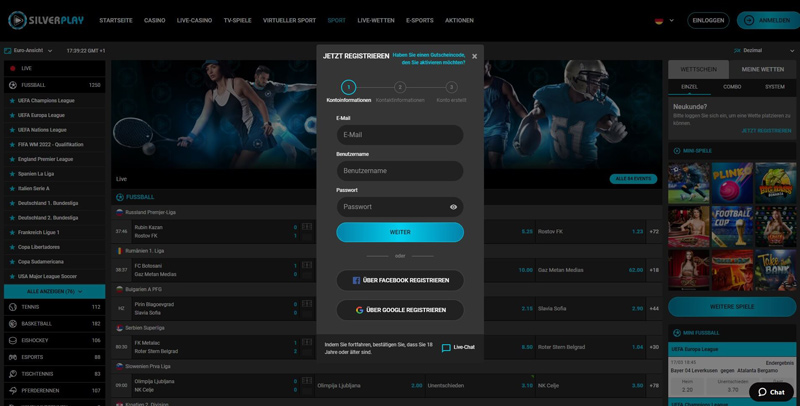This screenshot has height=406, width=800.
Task: Close the registration dialog
Action: click(x=474, y=56)
